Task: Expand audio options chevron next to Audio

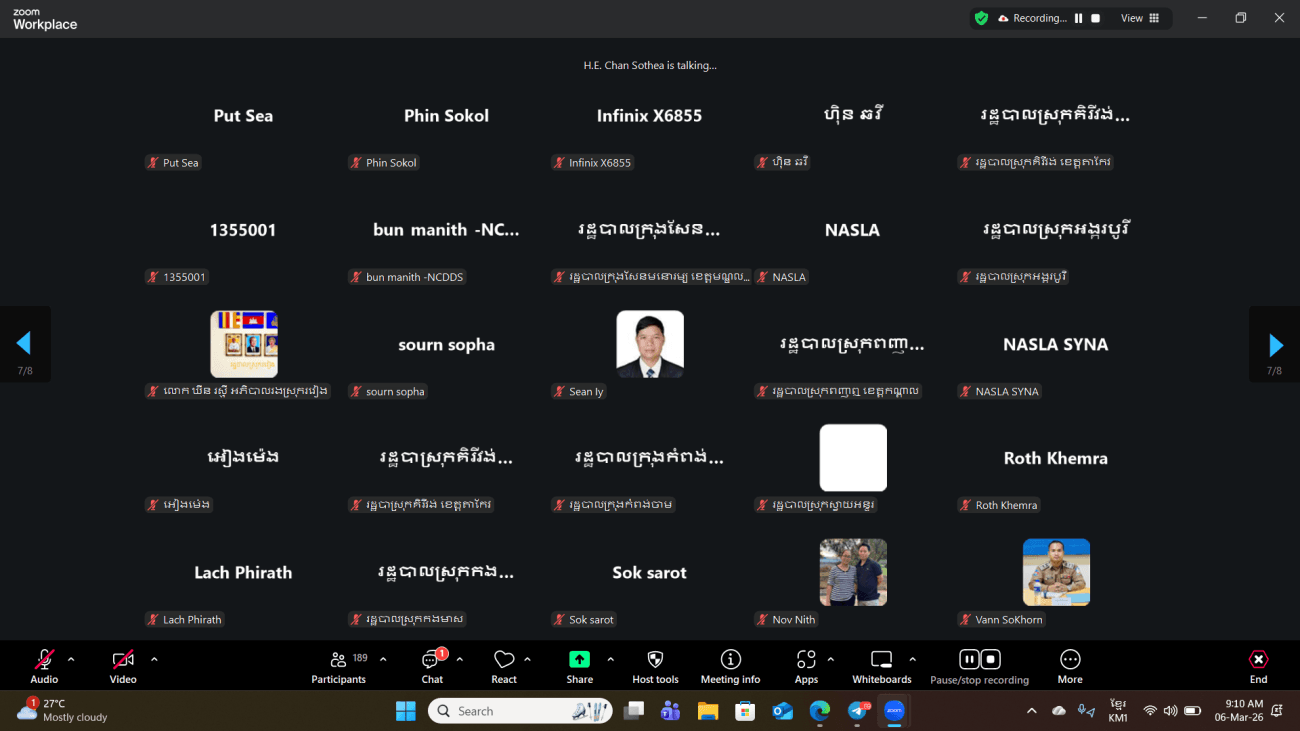Action: (x=71, y=660)
